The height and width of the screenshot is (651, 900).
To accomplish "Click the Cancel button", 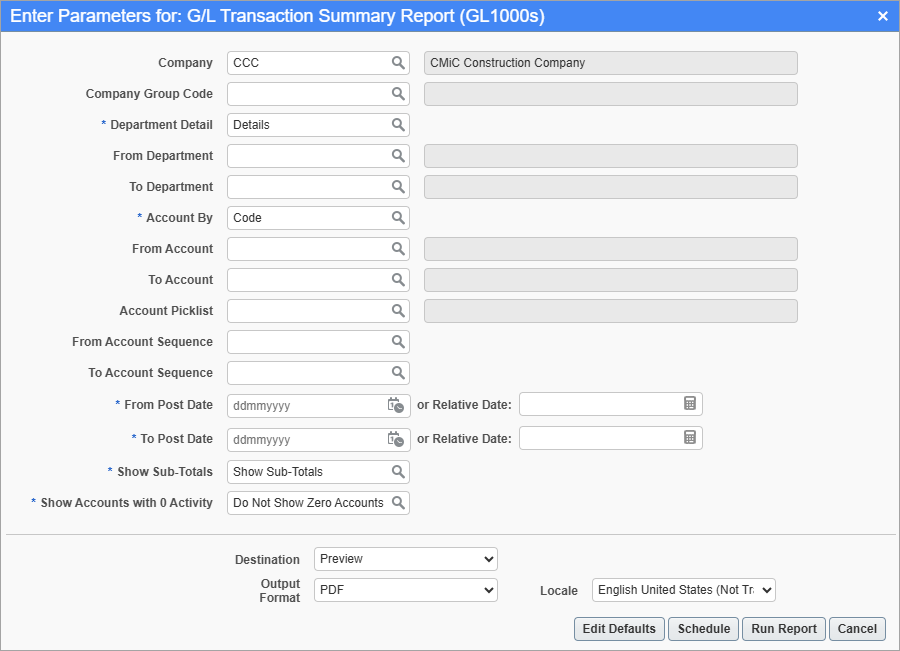I will (x=857, y=629).
